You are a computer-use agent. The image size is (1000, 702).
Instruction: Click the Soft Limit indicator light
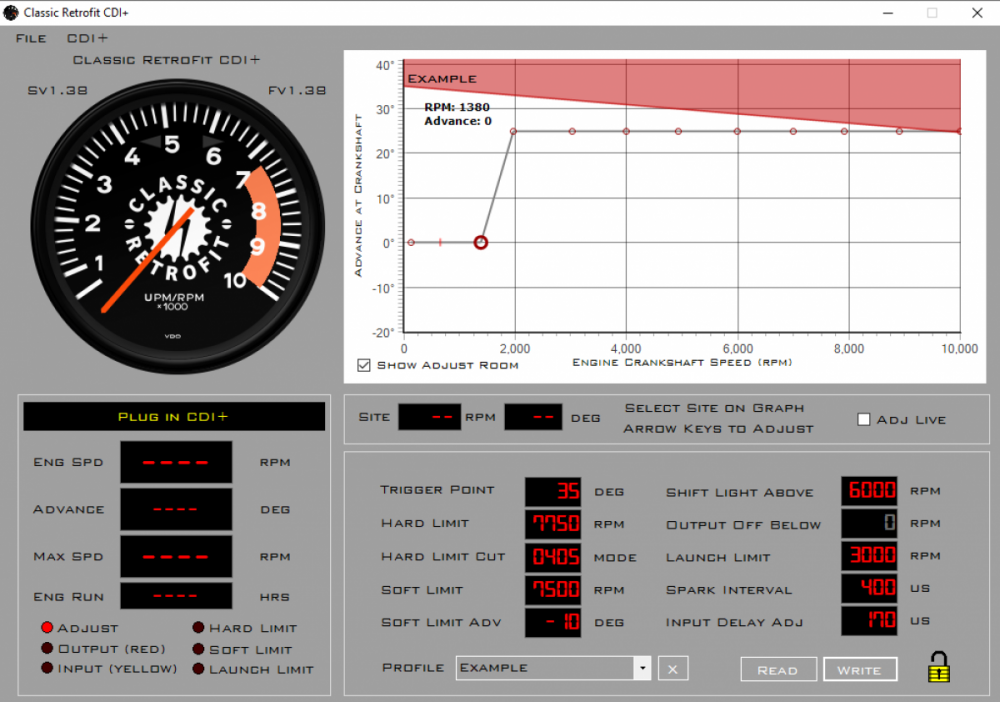pos(198,649)
